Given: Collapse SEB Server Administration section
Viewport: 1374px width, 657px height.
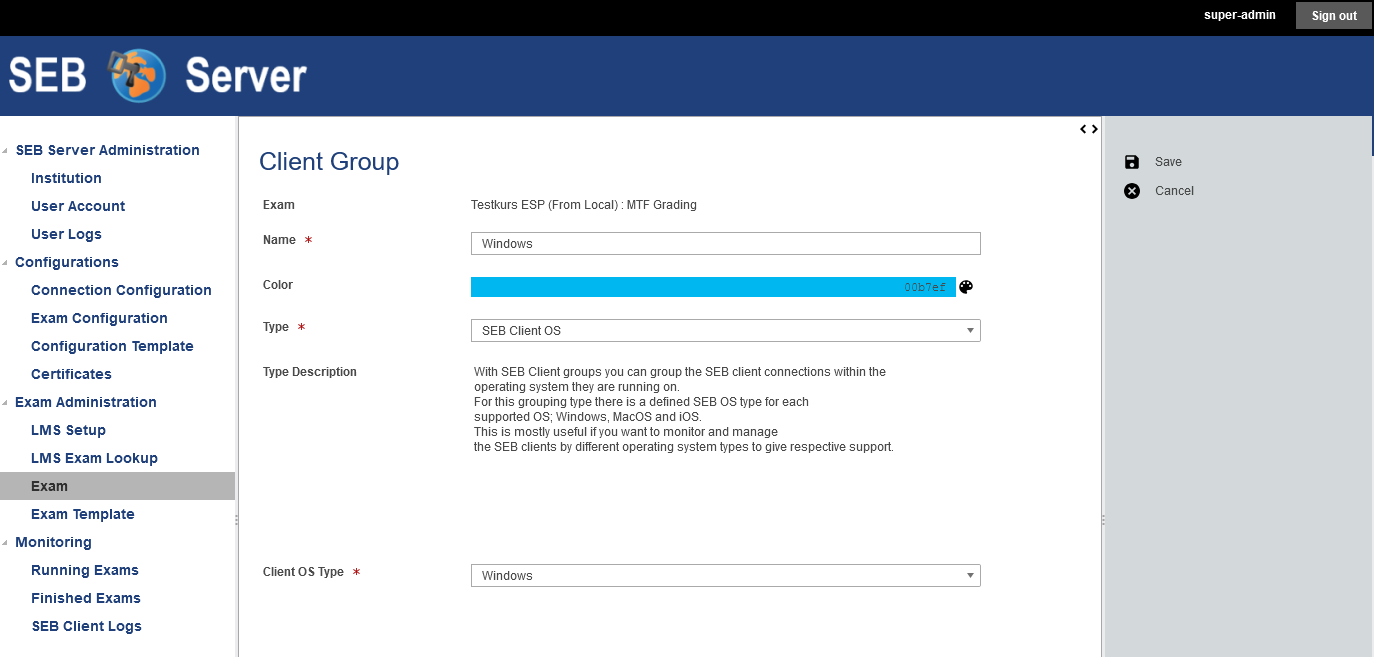Looking at the screenshot, I should 6,151.
